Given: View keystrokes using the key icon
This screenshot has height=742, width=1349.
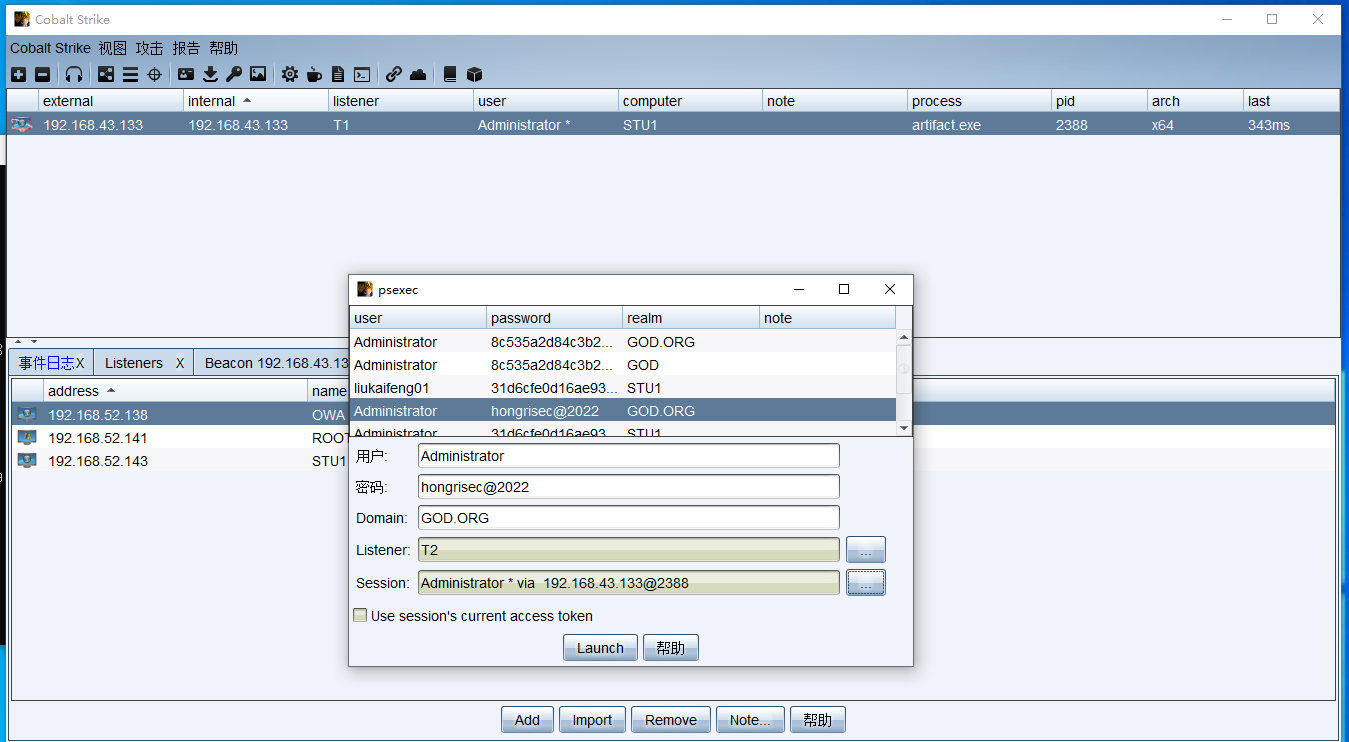Looking at the screenshot, I should point(234,74).
